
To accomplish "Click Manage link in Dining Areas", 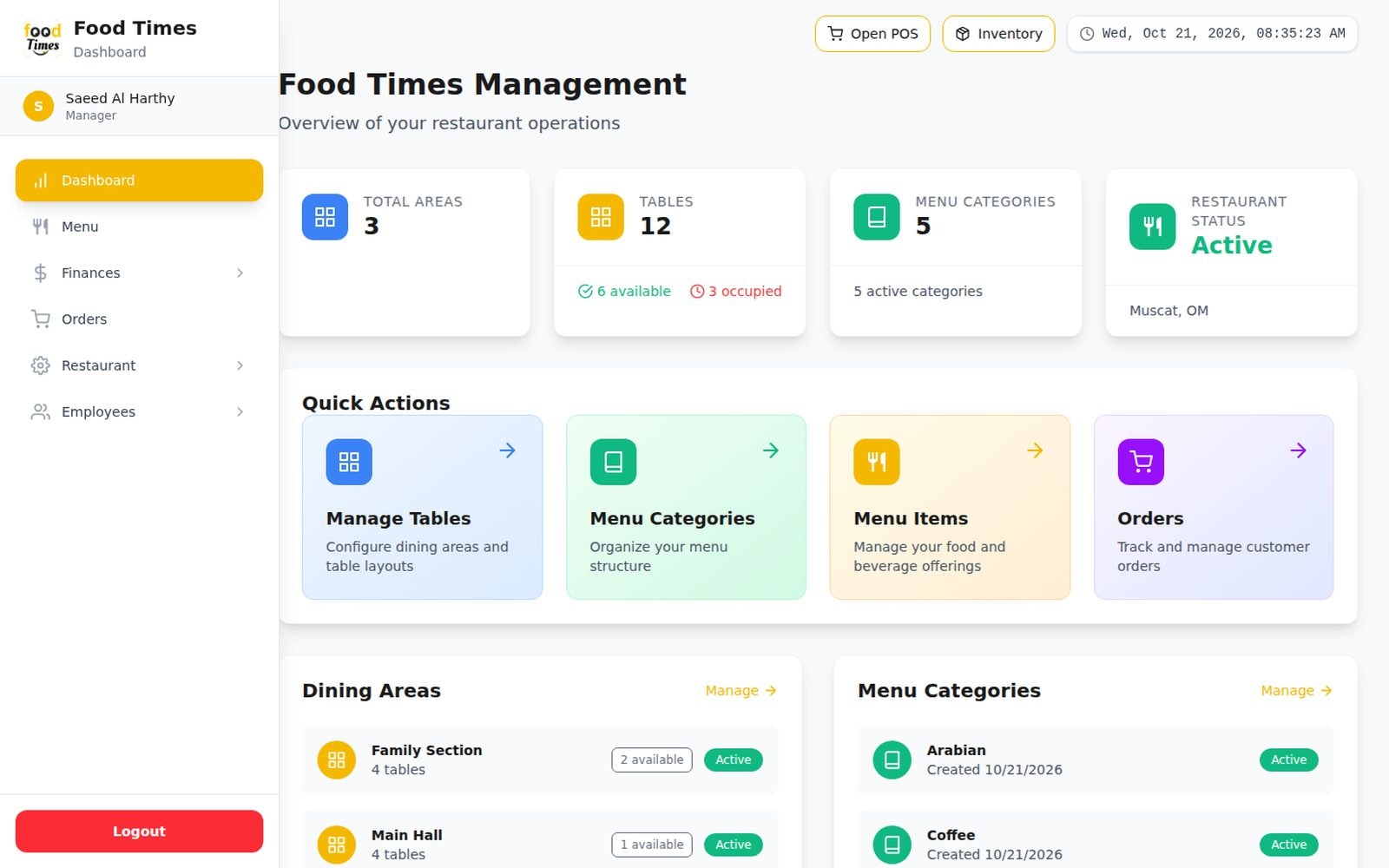I will pyautogui.click(x=741, y=691).
